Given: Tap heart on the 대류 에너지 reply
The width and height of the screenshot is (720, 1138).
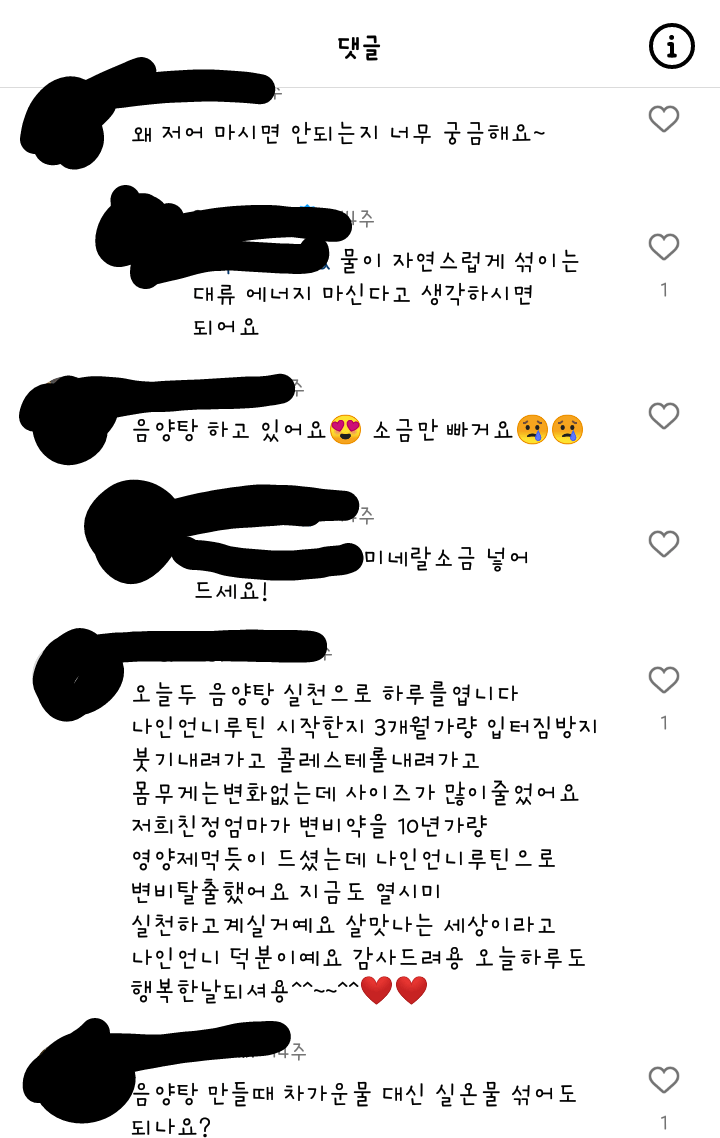Looking at the screenshot, I should pos(663,247).
